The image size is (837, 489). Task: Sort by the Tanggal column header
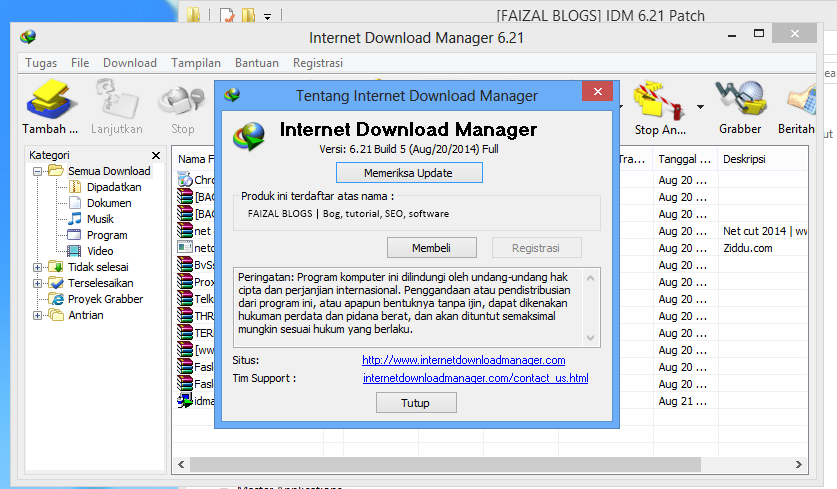685,159
